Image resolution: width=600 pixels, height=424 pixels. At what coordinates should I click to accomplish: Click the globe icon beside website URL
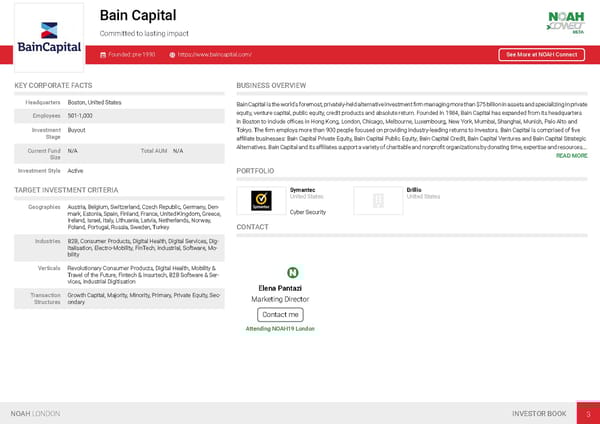click(172, 54)
